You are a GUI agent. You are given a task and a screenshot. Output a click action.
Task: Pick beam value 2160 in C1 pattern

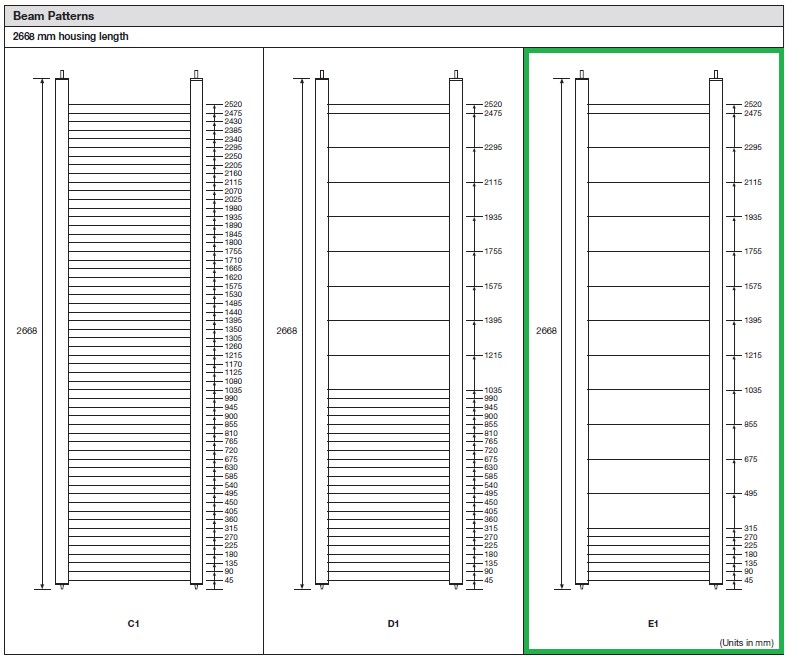(x=233, y=173)
